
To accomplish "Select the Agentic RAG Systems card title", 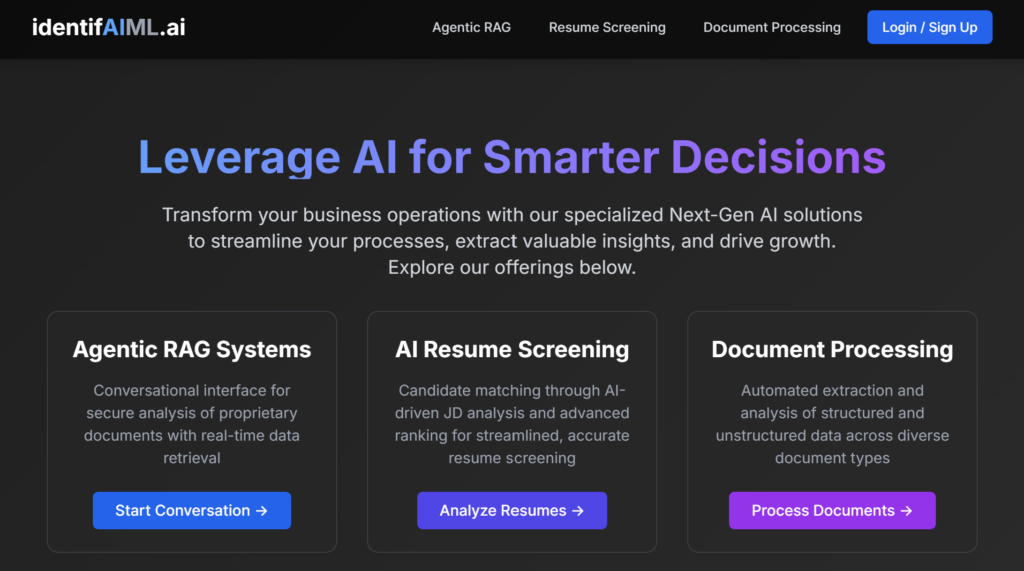I will click(x=192, y=349).
